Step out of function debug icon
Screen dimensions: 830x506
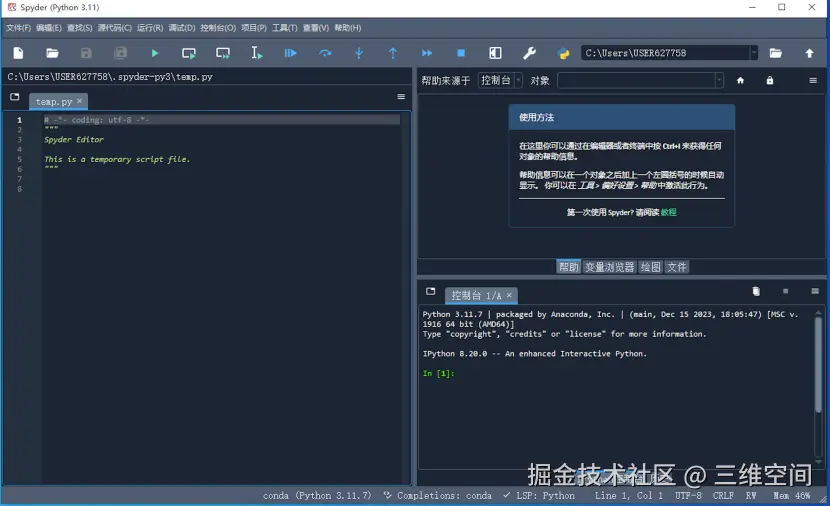click(393, 53)
